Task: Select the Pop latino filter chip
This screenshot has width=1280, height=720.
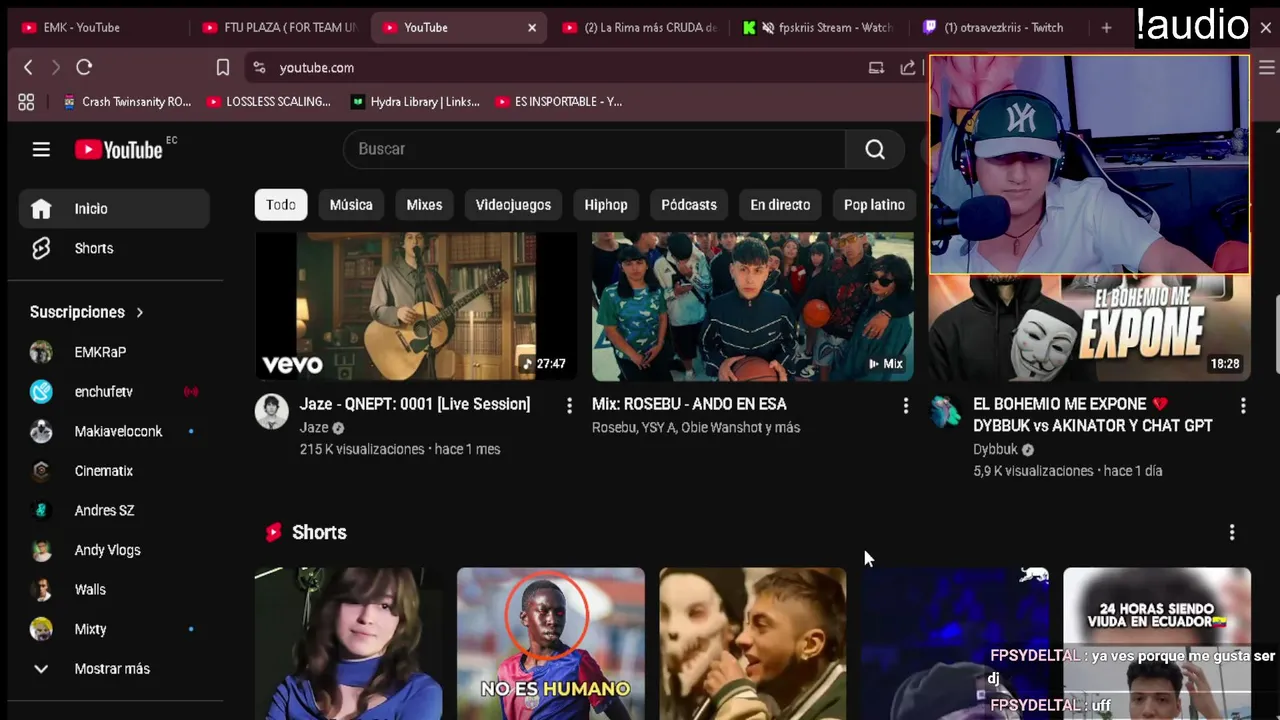Action: [874, 204]
